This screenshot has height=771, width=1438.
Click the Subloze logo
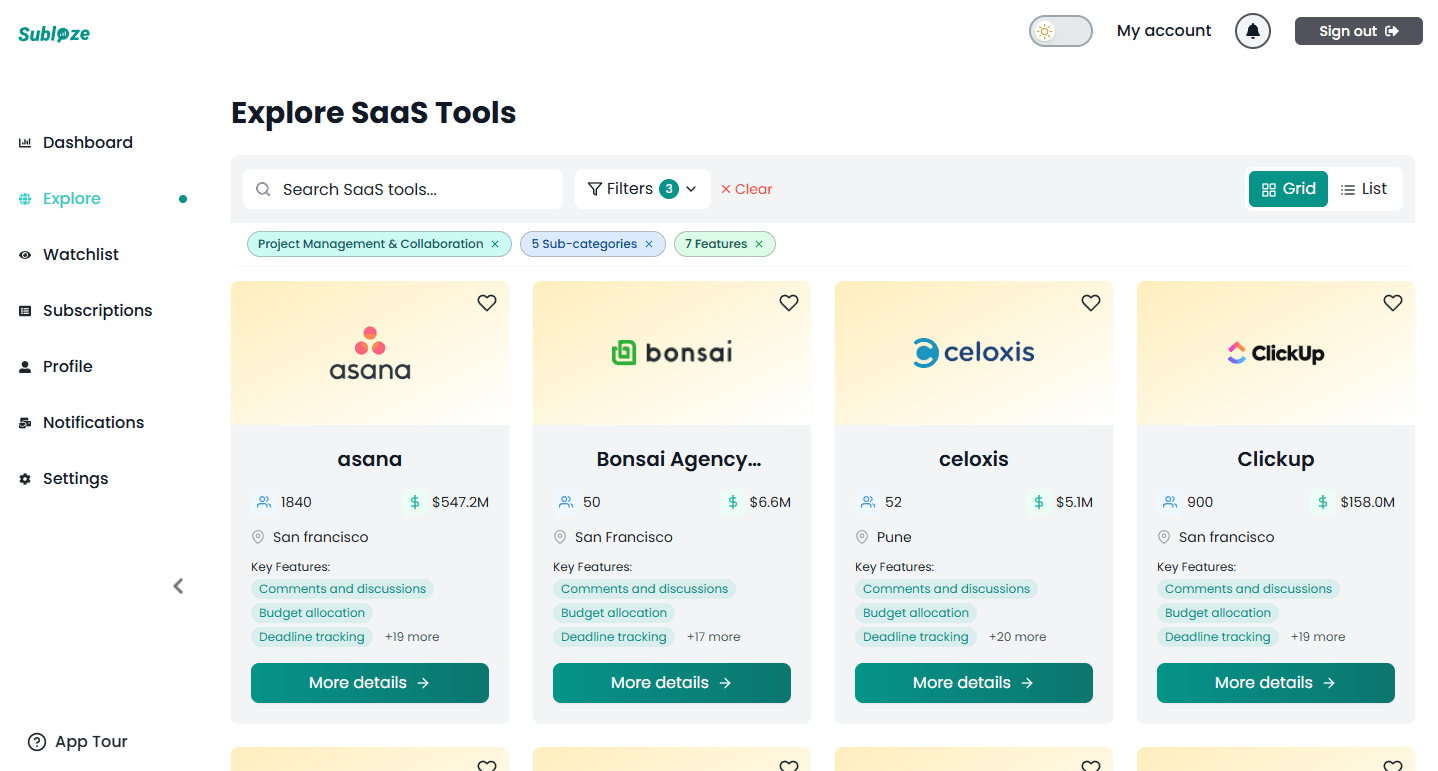[x=53, y=31]
